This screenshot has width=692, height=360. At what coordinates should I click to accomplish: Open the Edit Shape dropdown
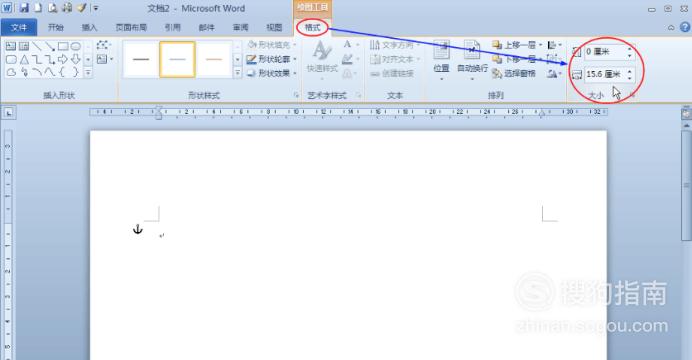[x=104, y=45]
